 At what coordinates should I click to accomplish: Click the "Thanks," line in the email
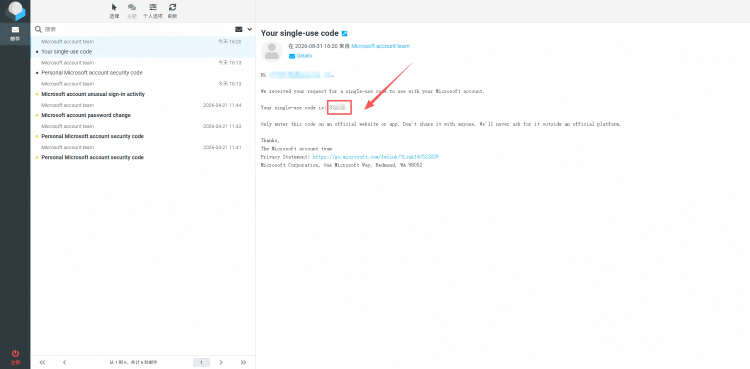(270, 140)
